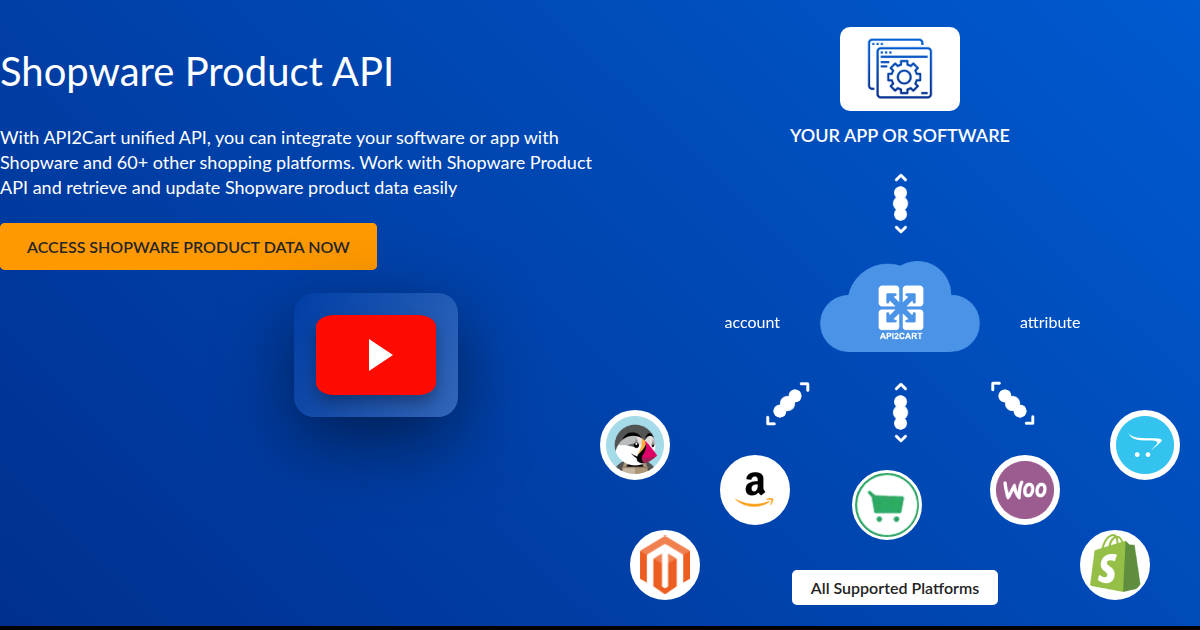Viewport: 1200px width, 630px height.
Task: Open All Supported Platforms
Action: click(895, 588)
